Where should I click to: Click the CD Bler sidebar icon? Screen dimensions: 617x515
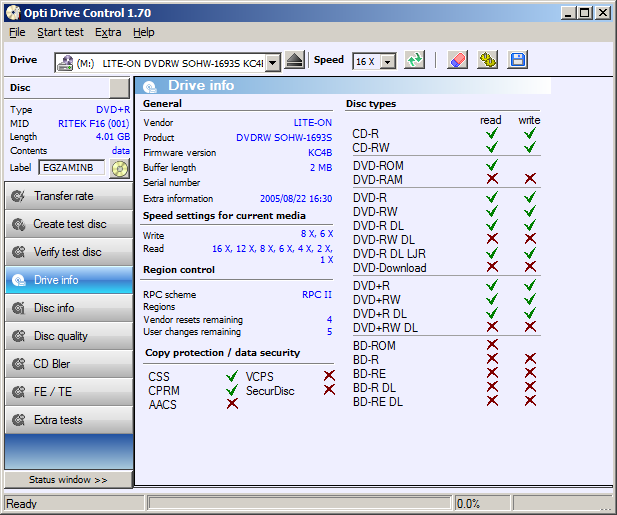coord(18,364)
